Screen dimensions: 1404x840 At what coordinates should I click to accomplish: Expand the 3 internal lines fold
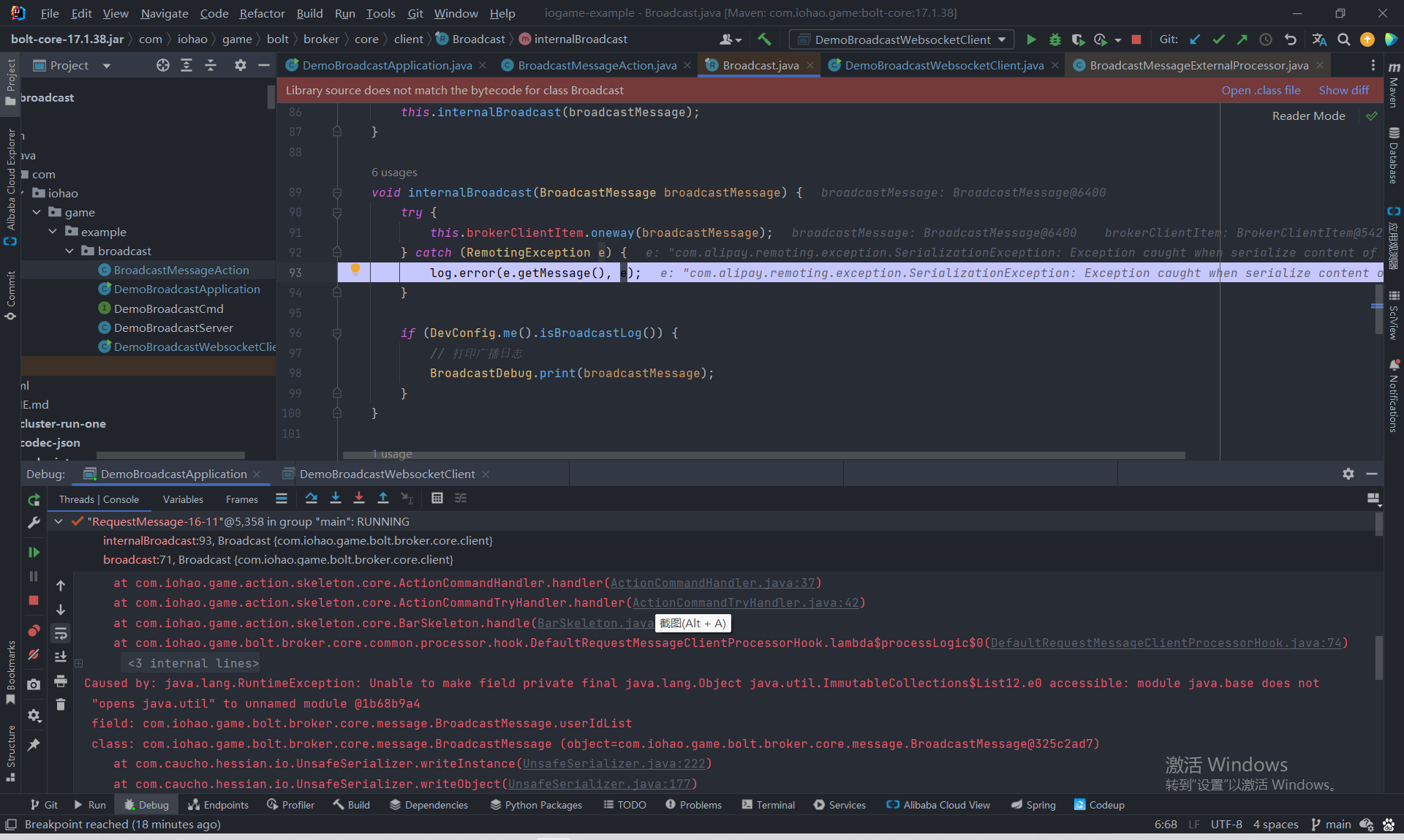coord(193,663)
